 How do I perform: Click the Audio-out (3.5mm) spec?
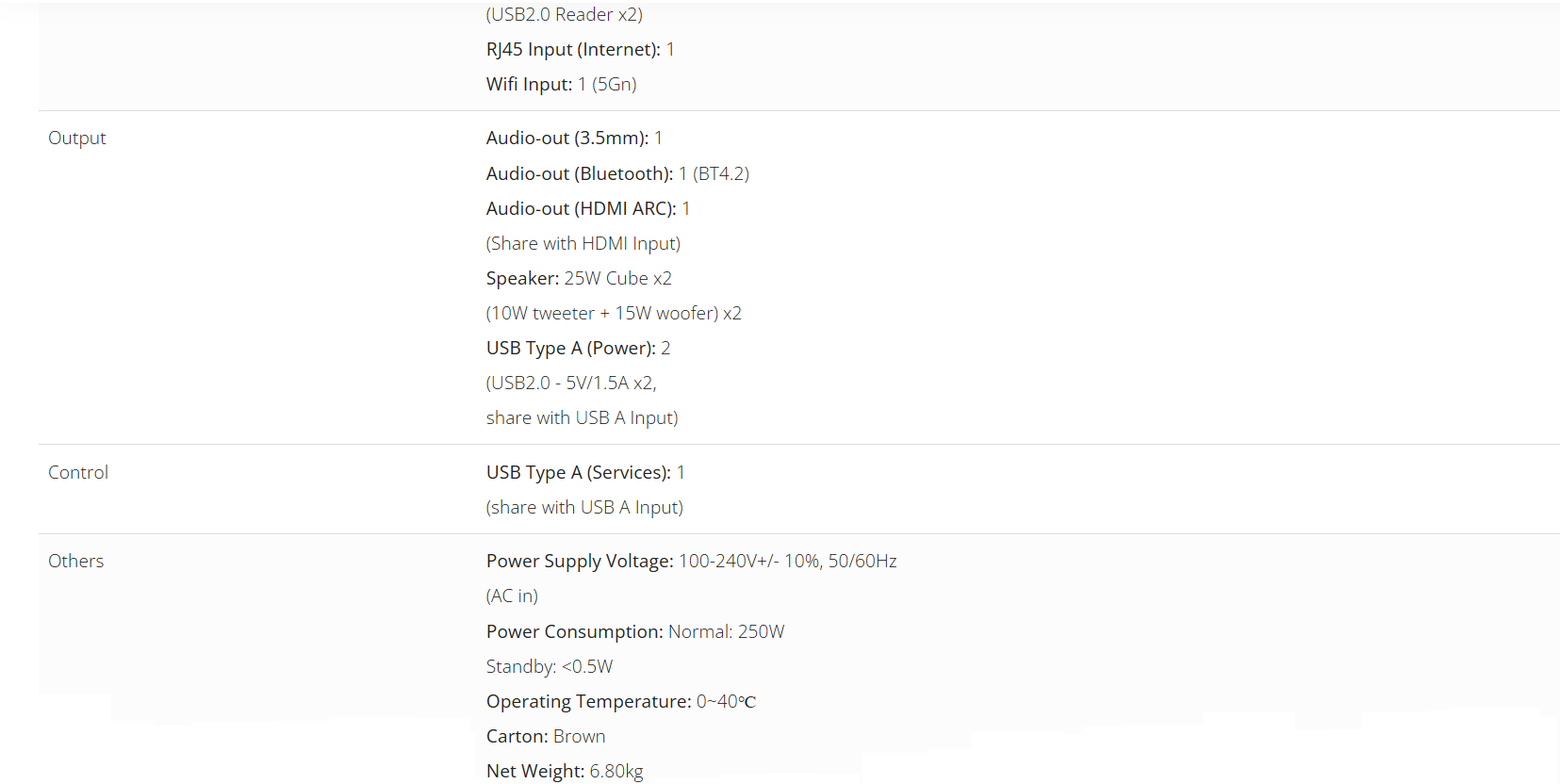(x=574, y=139)
